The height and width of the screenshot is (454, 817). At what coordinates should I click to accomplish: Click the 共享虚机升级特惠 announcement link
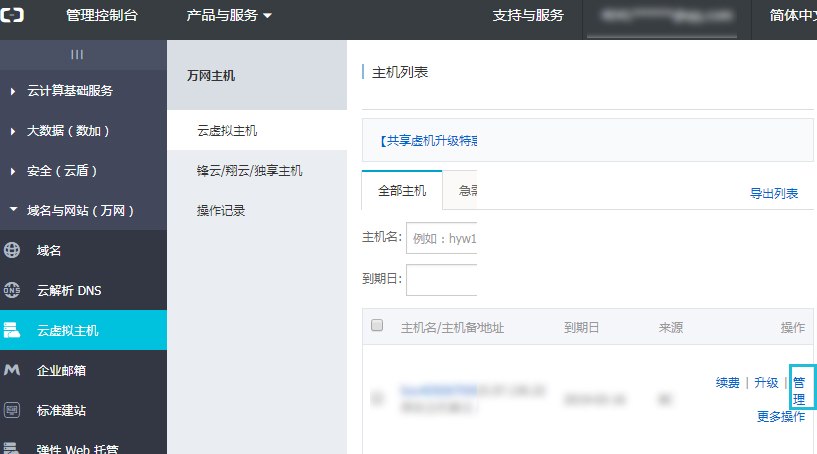(428, 141)
